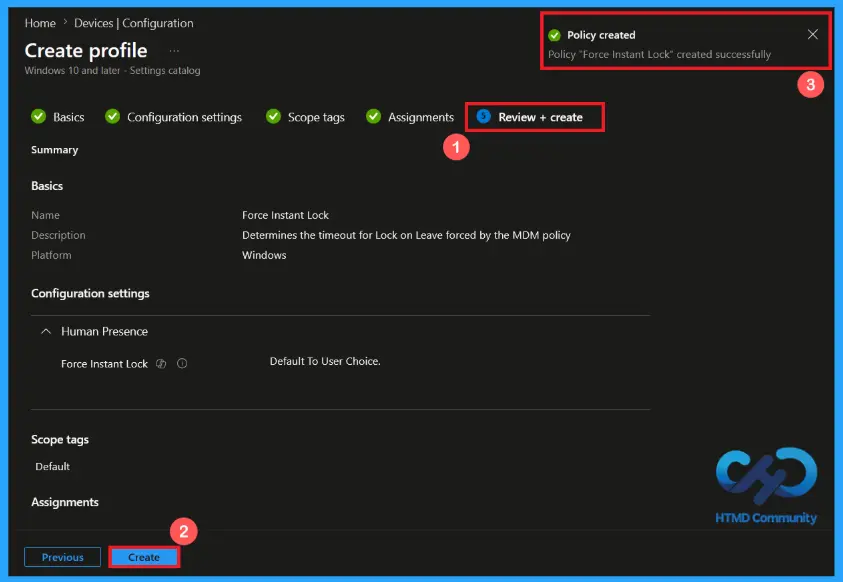Screen dimensions: 843x582
Task: Click the step 5 circle icon
Action: (483, 116)
